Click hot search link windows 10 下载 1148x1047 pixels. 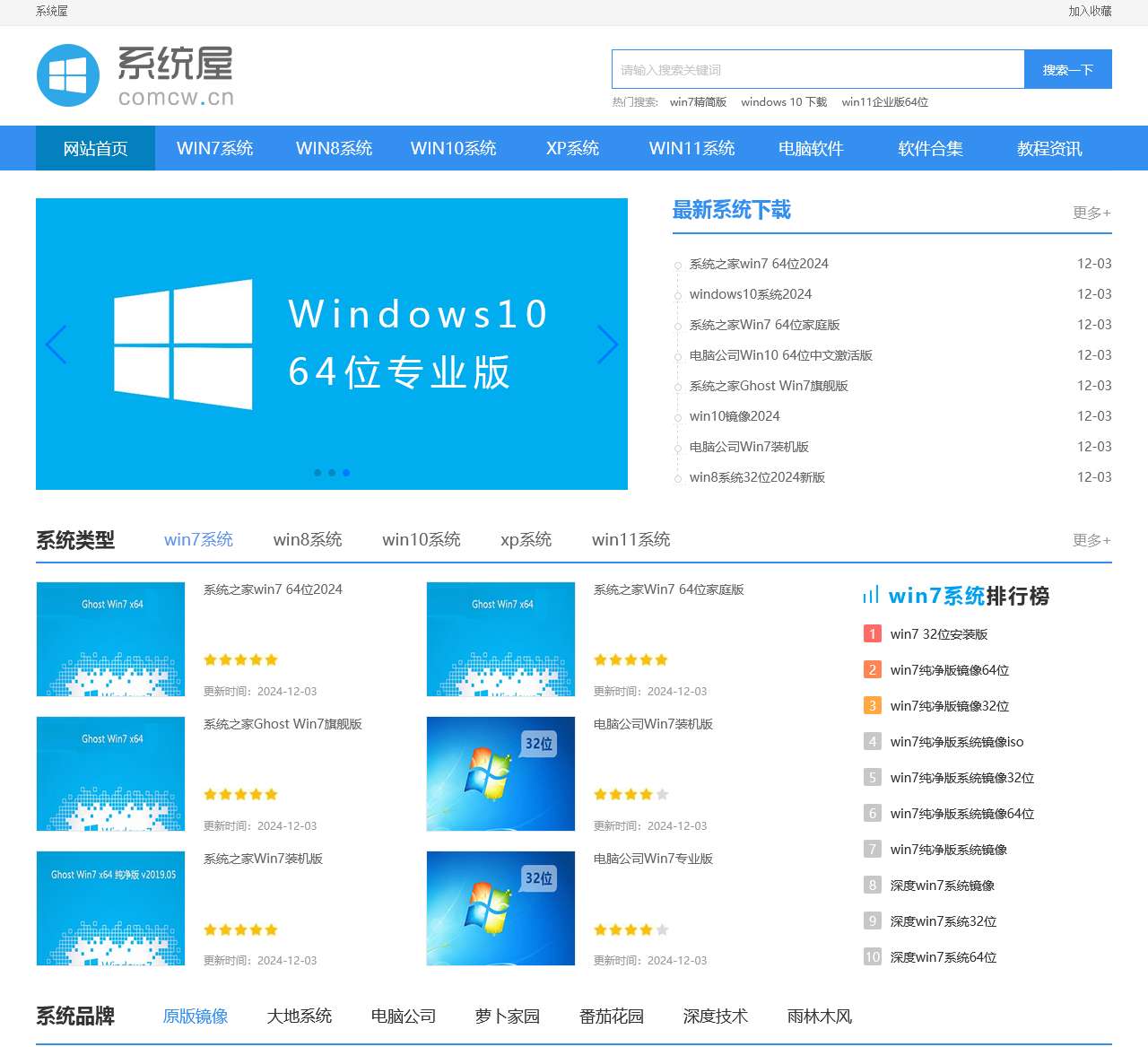coord(784,102)
